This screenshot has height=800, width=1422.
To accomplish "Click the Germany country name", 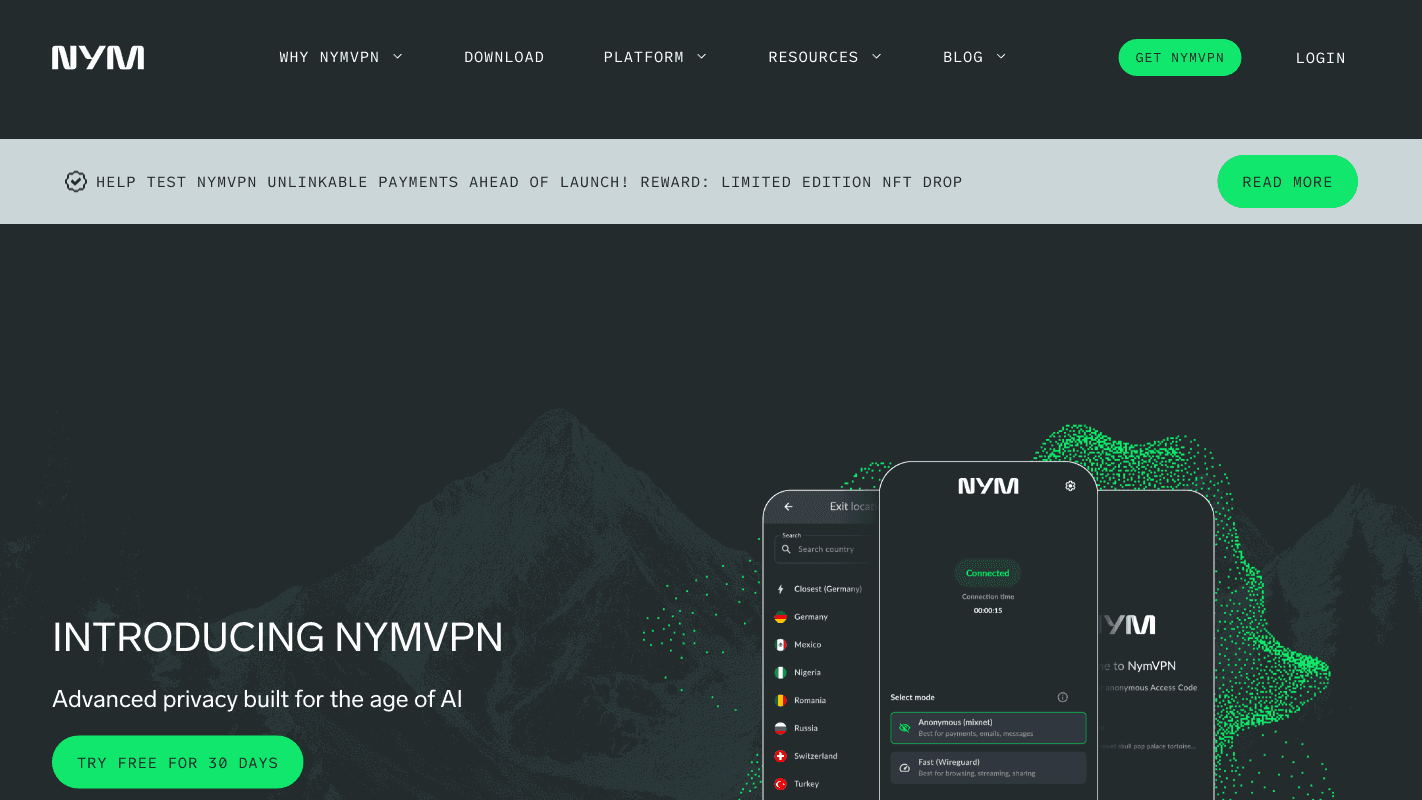I will (x=811, y=617).
